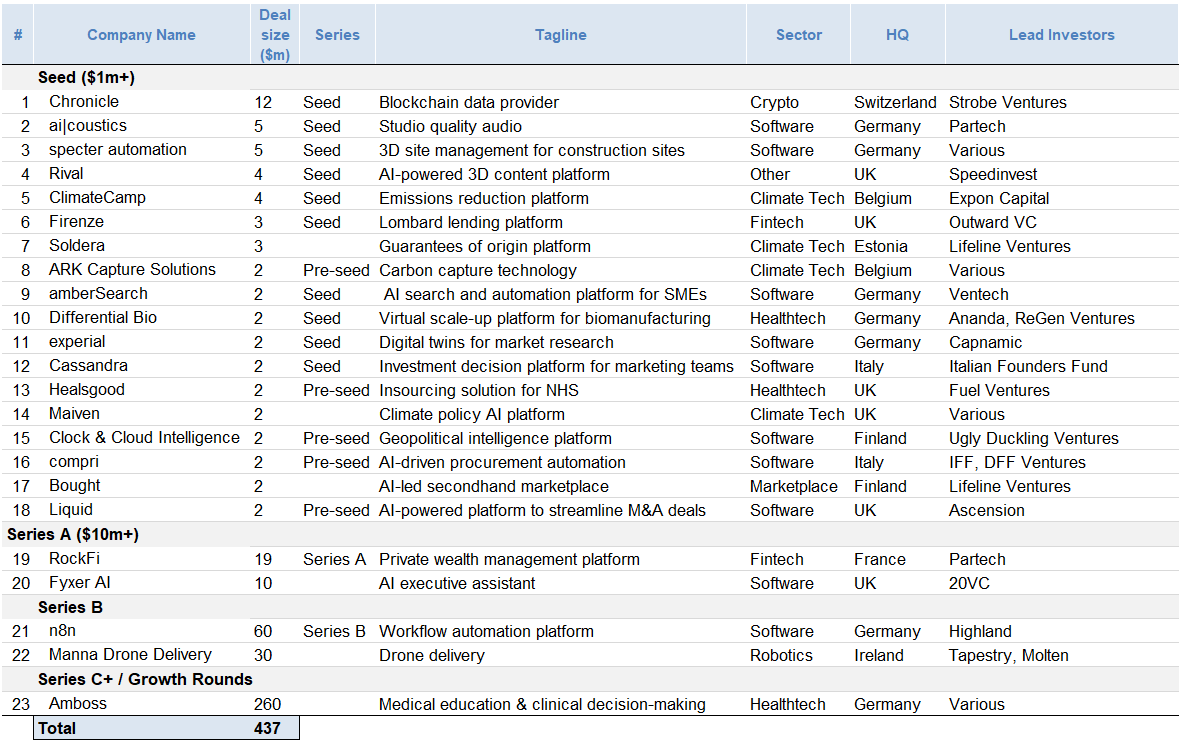Click the experial company cell
1182x752 pixels.
tap(77, 342)
